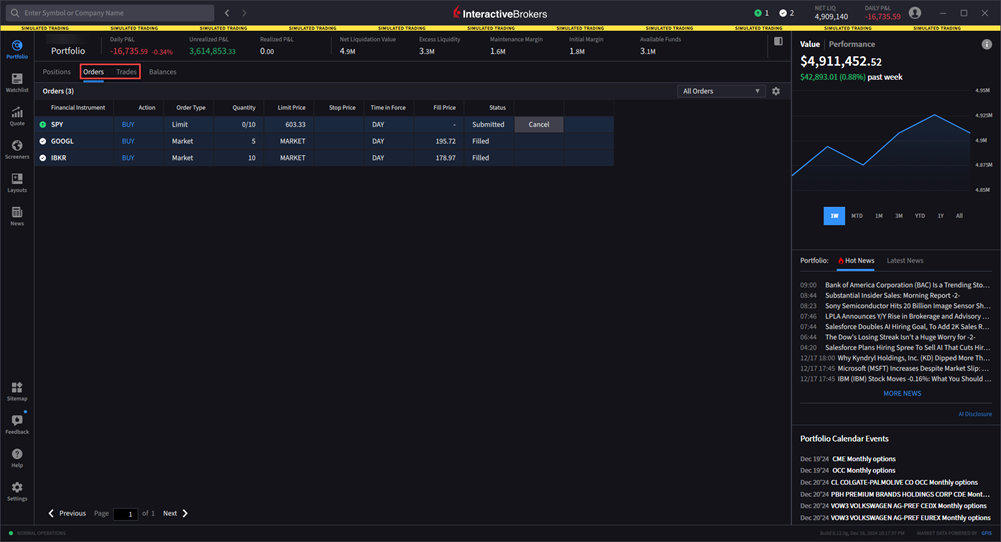Viewport: 1001px width, 542px height.
Task: Select the 1Y chart range
Action: [x=940, y=216]
